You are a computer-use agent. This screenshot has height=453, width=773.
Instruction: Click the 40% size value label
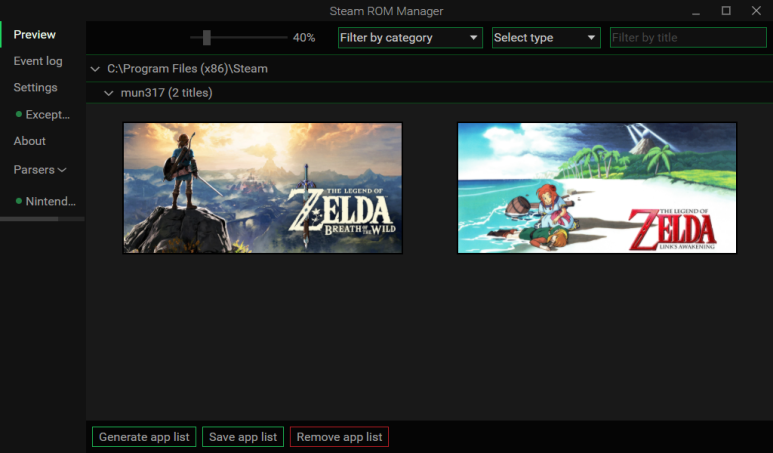coord(304,38)
